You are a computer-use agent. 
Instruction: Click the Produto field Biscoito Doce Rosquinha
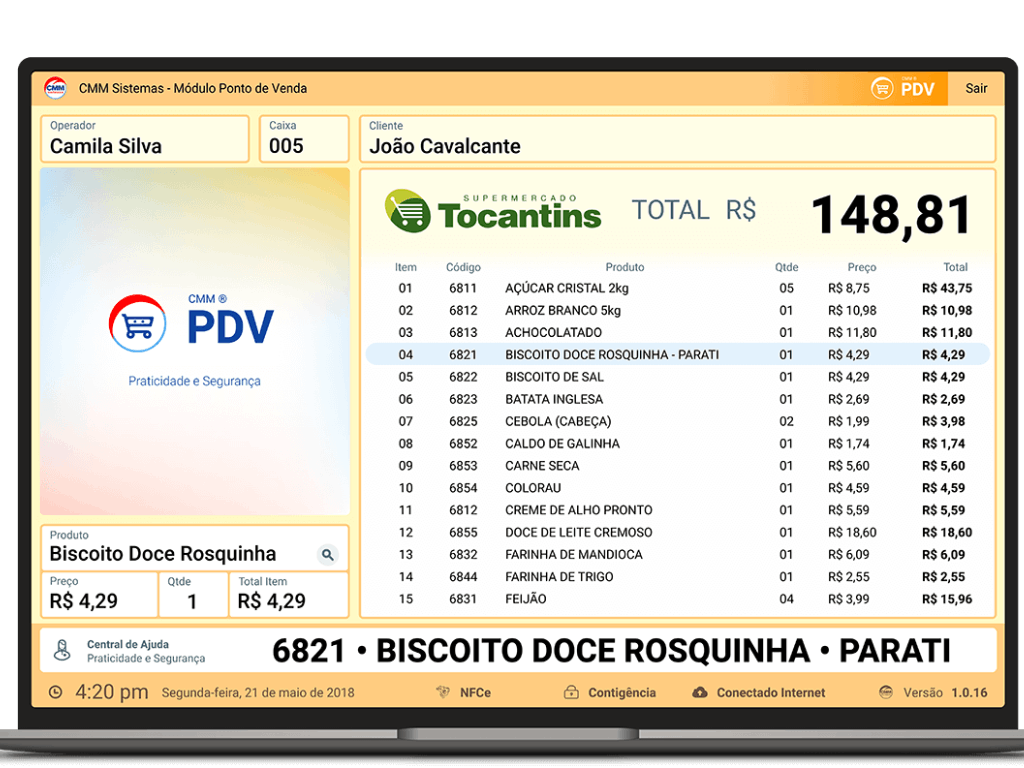(x=180, y=554)
